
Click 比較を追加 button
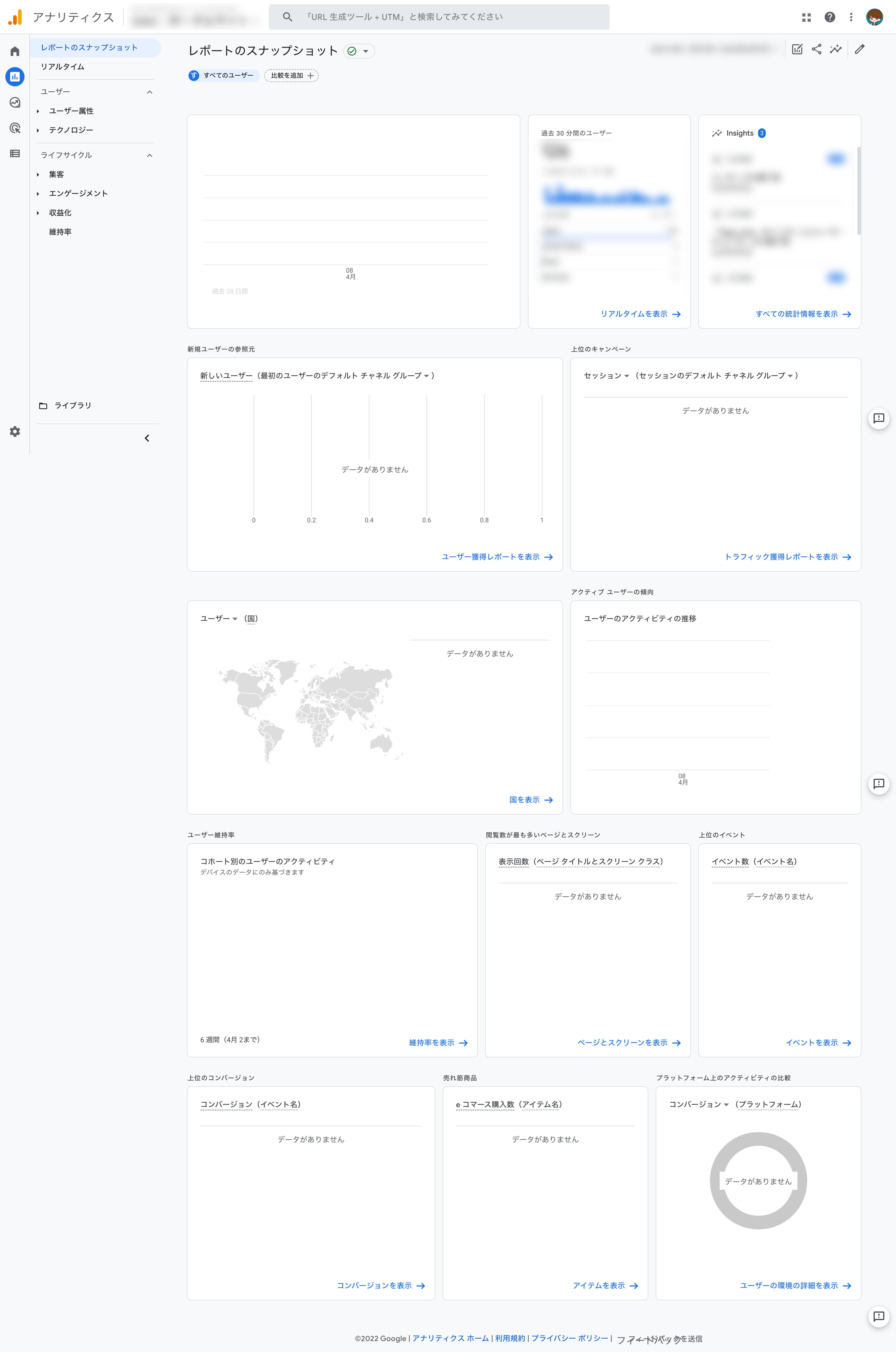(291, 75)
